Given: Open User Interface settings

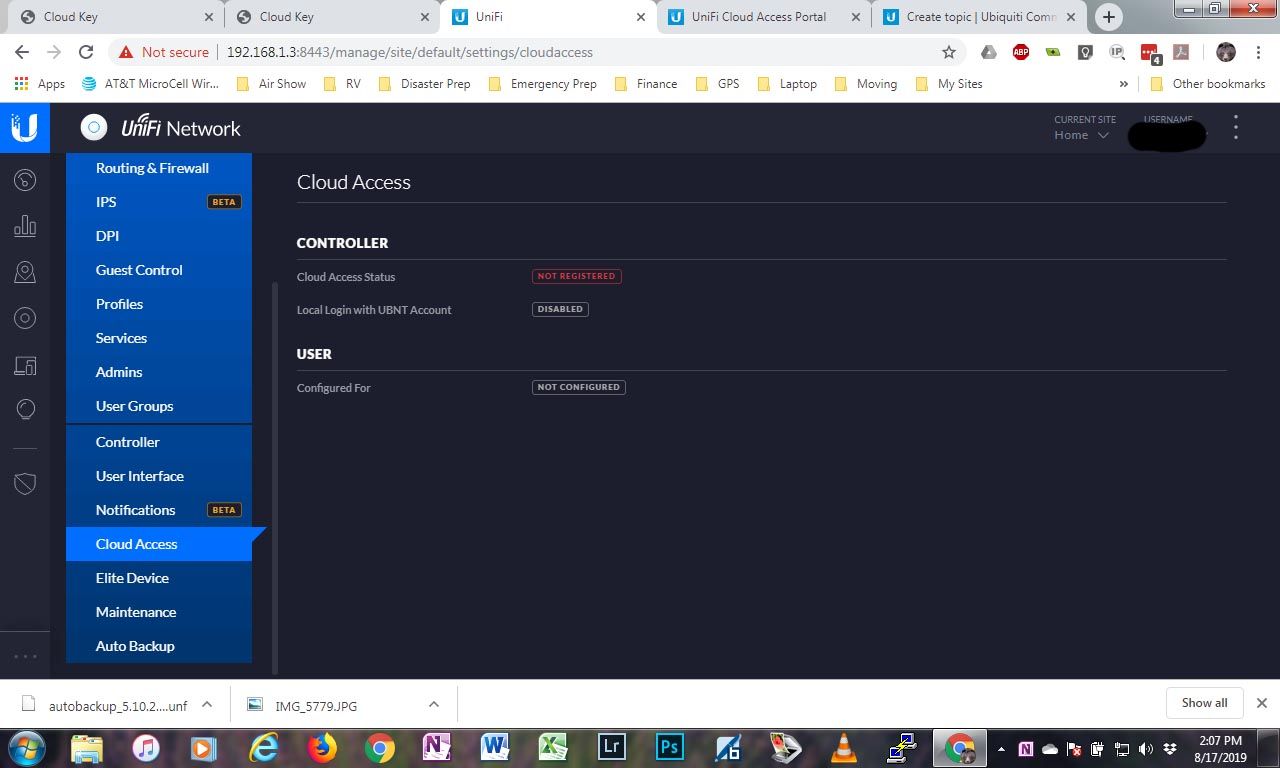Looking at the screenshot, I should coord(159,476).
